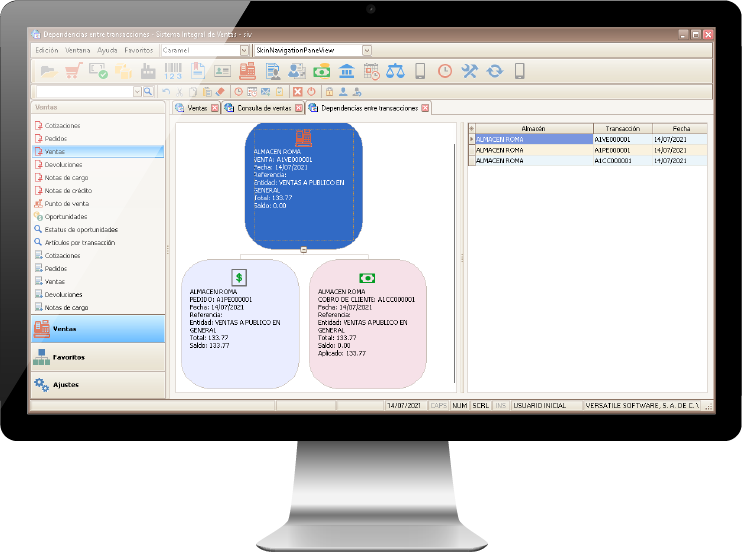Select grid row with transaction A1CC000001
Viewport: 742px width, 552px height.
click(x=587, y=161)
